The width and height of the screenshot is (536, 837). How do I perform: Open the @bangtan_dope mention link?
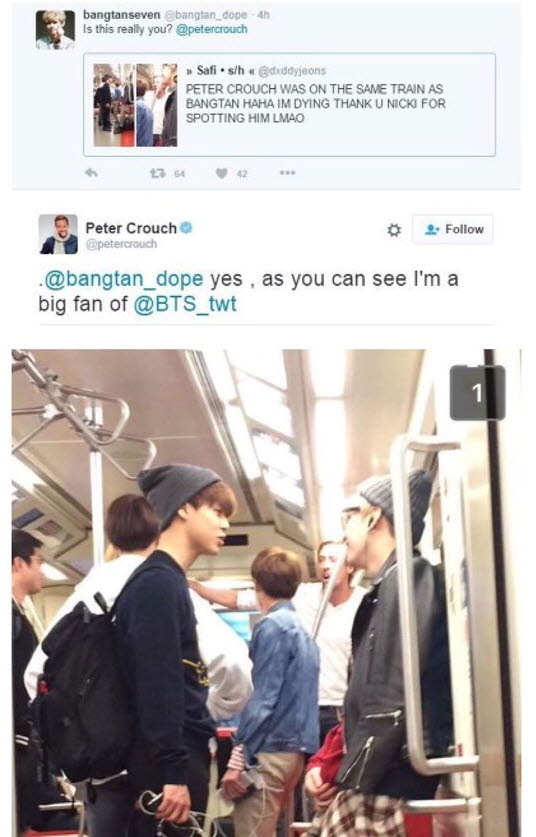point(123,279)
